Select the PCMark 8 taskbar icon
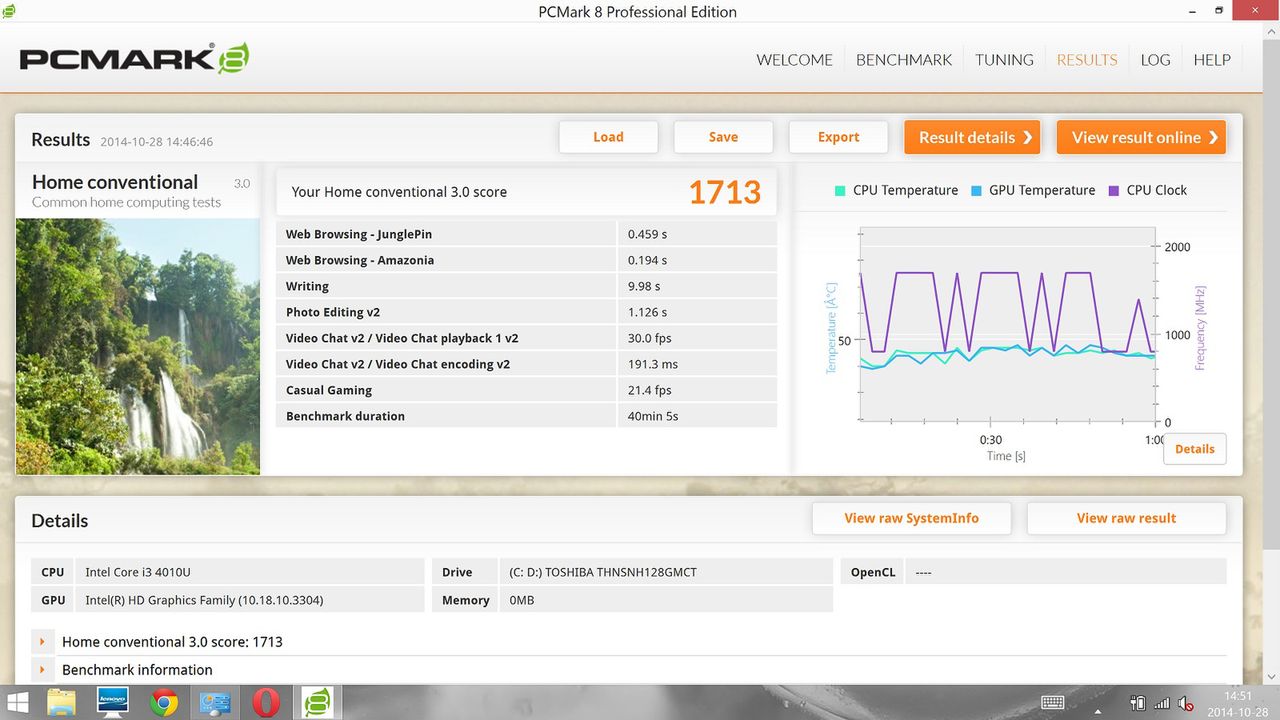The height and width of the screenshot is (720, 1280). tap(317, 702)
